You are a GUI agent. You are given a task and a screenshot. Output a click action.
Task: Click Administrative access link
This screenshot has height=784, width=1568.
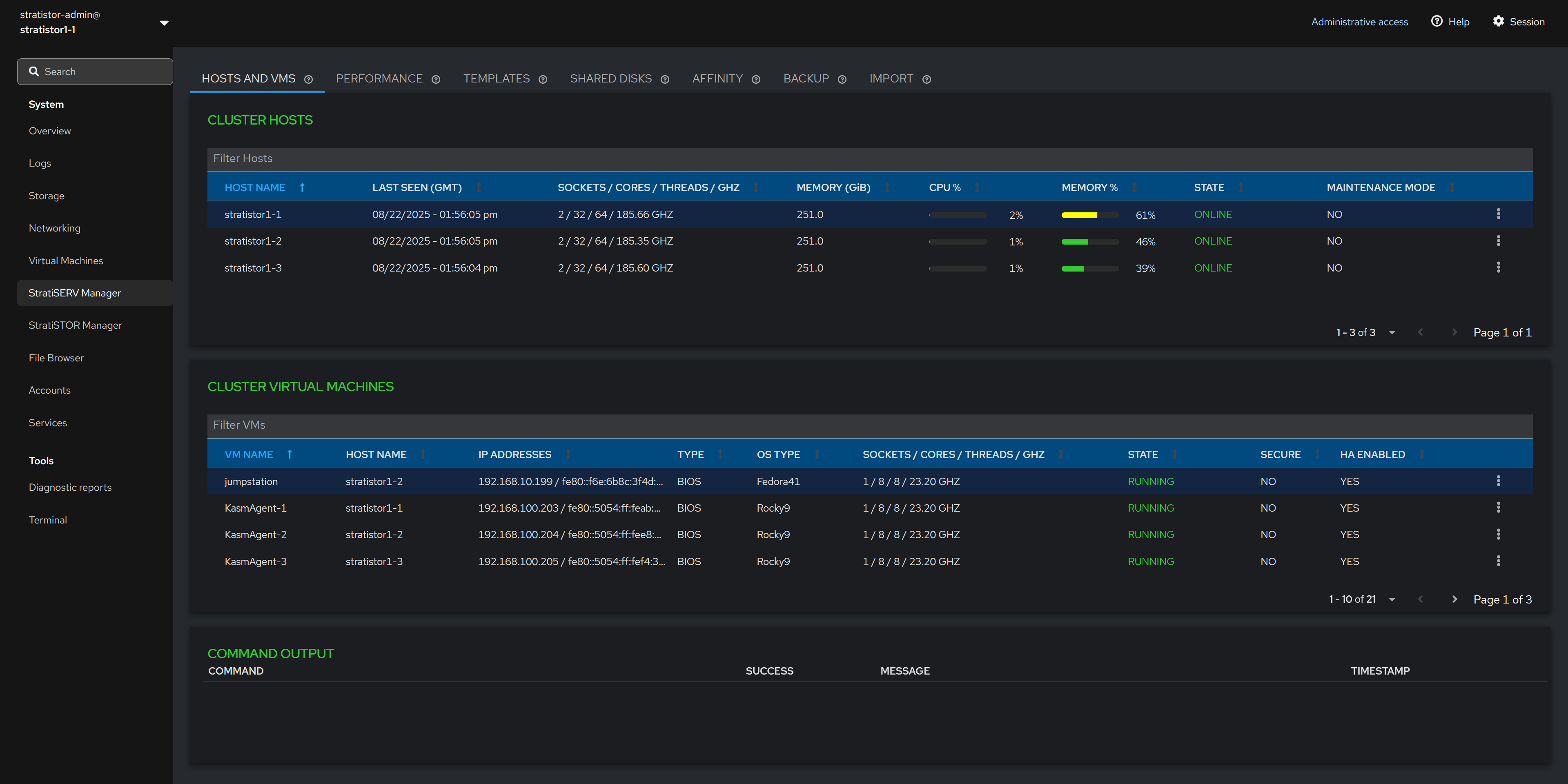1359,22
